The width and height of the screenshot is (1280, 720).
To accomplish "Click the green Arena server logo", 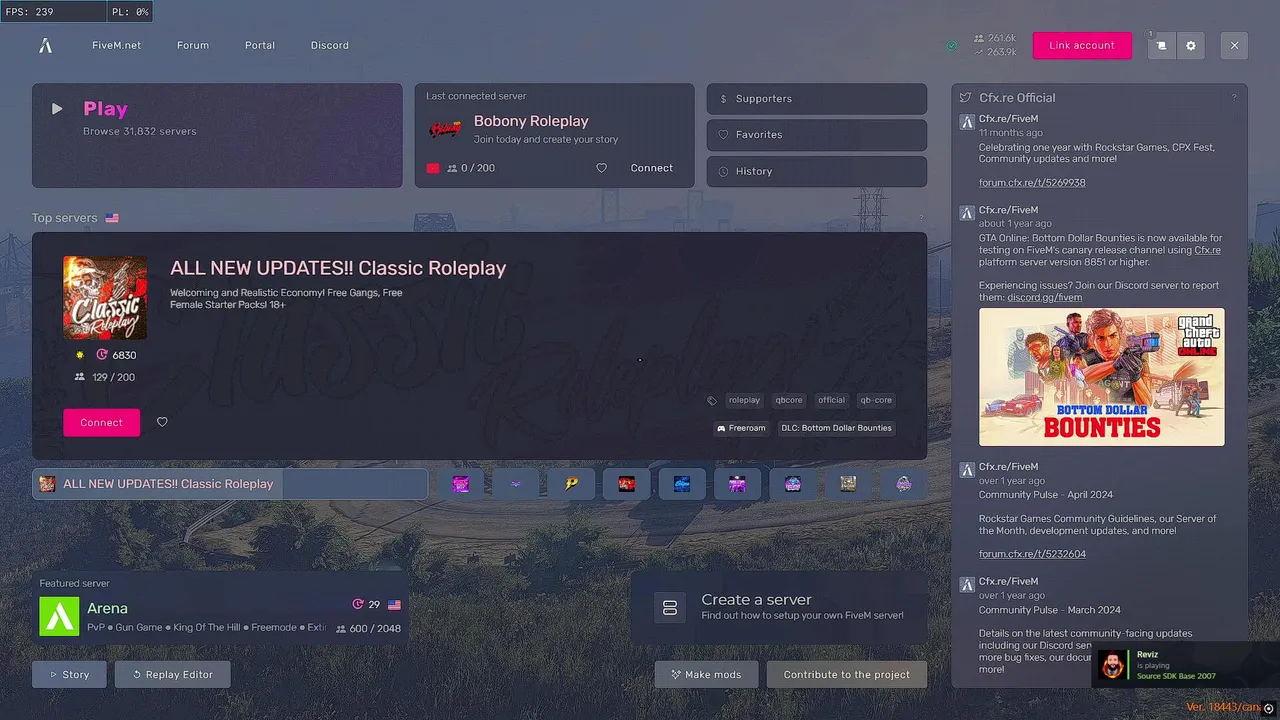I will tap(59, 616).
